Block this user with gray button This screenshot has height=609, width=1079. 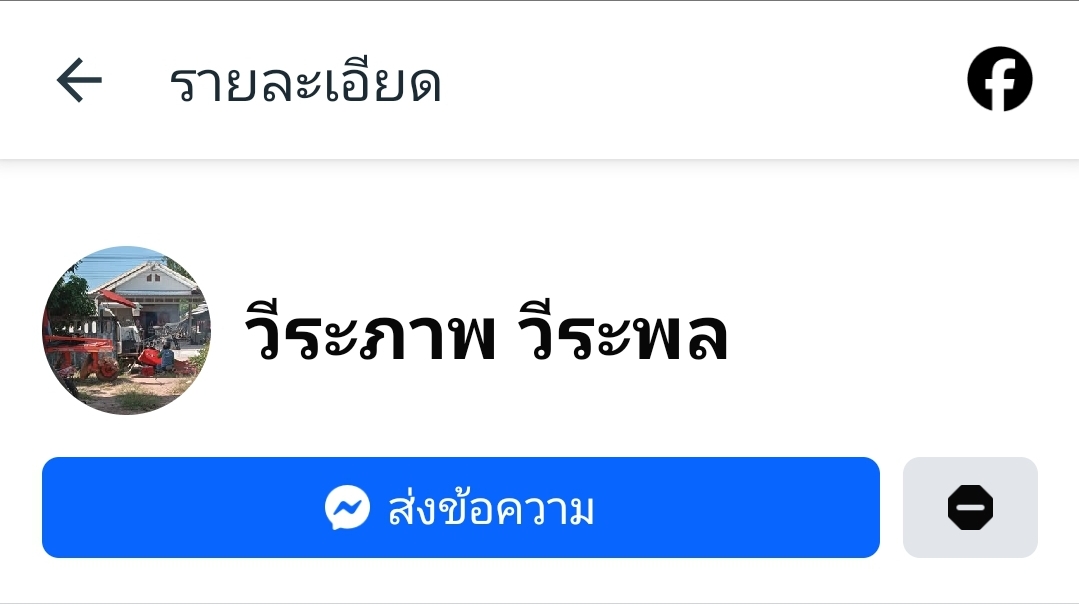pyautogui.click(x=970, y=508)
